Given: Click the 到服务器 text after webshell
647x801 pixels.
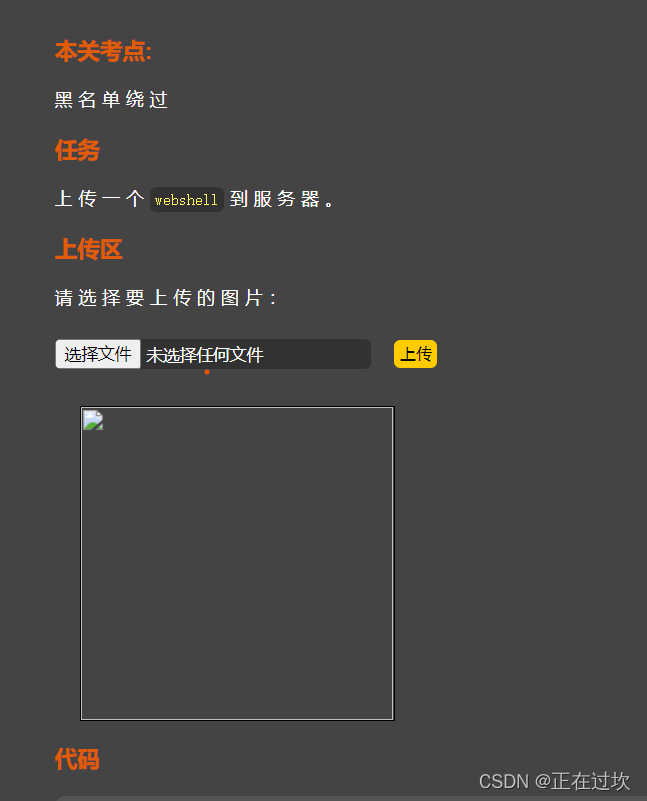Looking at the screenshot, I should (x=282, y=199).
